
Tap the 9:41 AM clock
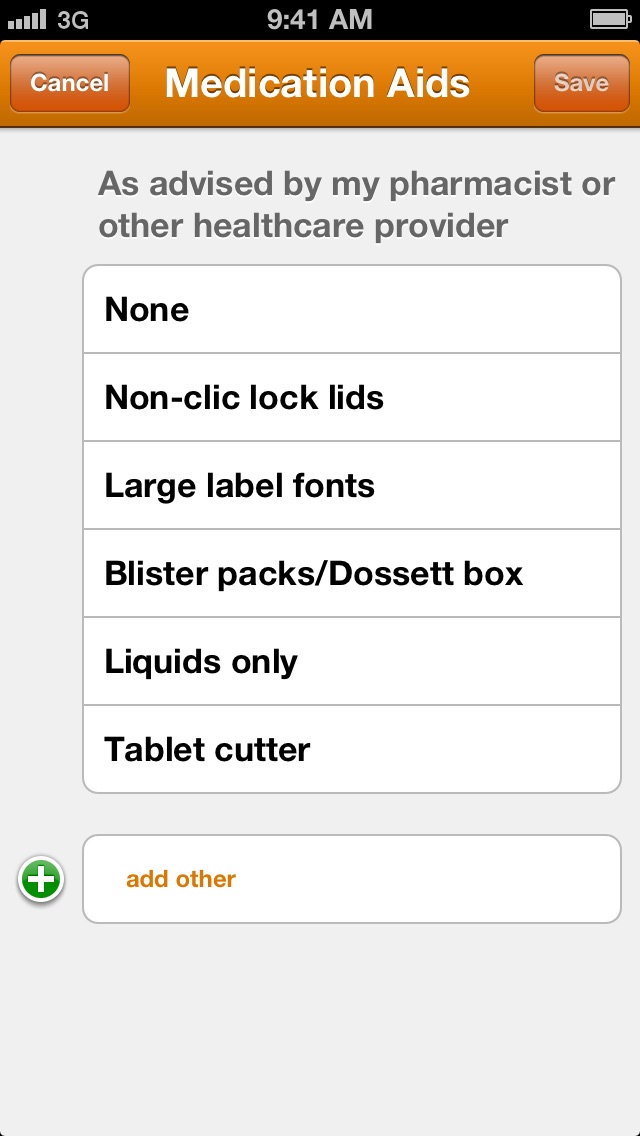(319, 19)
